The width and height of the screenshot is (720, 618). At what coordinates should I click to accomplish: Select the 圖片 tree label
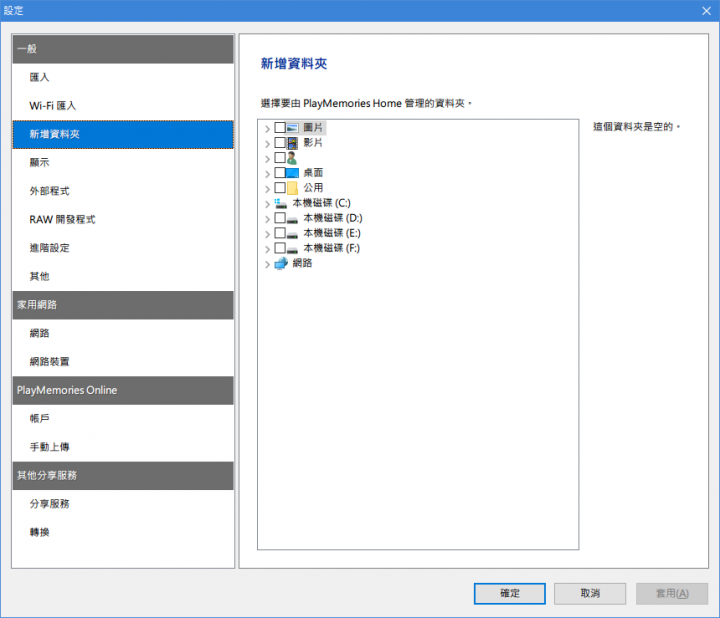click(x=313, y=128)
